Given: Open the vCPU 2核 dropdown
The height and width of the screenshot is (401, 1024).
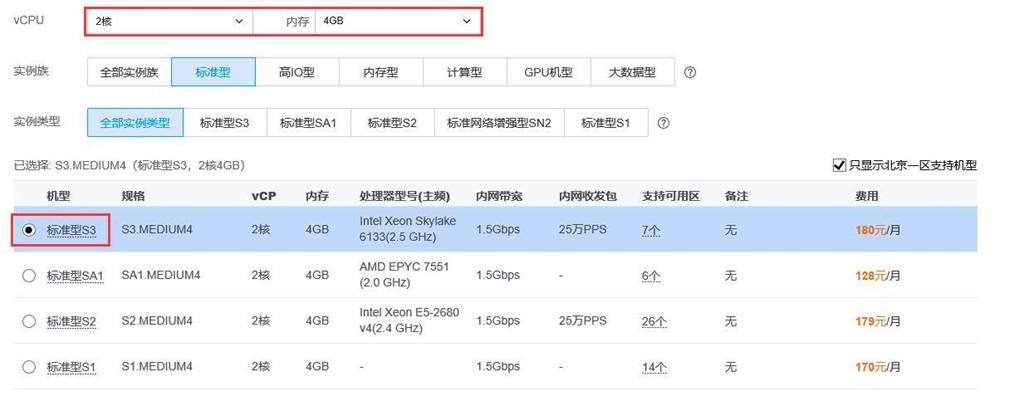Looking at the screenshot, I should point(168,21).
